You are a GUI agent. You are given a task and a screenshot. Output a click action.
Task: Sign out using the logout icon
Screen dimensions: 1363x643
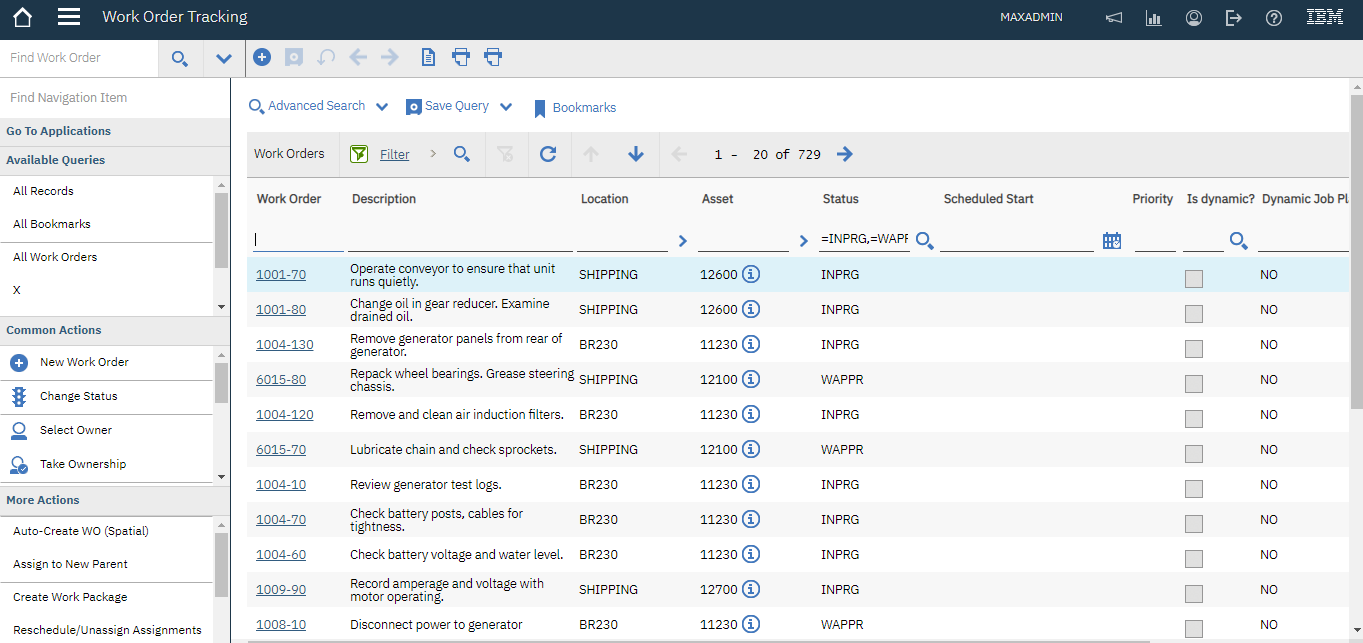[1233, 17]
